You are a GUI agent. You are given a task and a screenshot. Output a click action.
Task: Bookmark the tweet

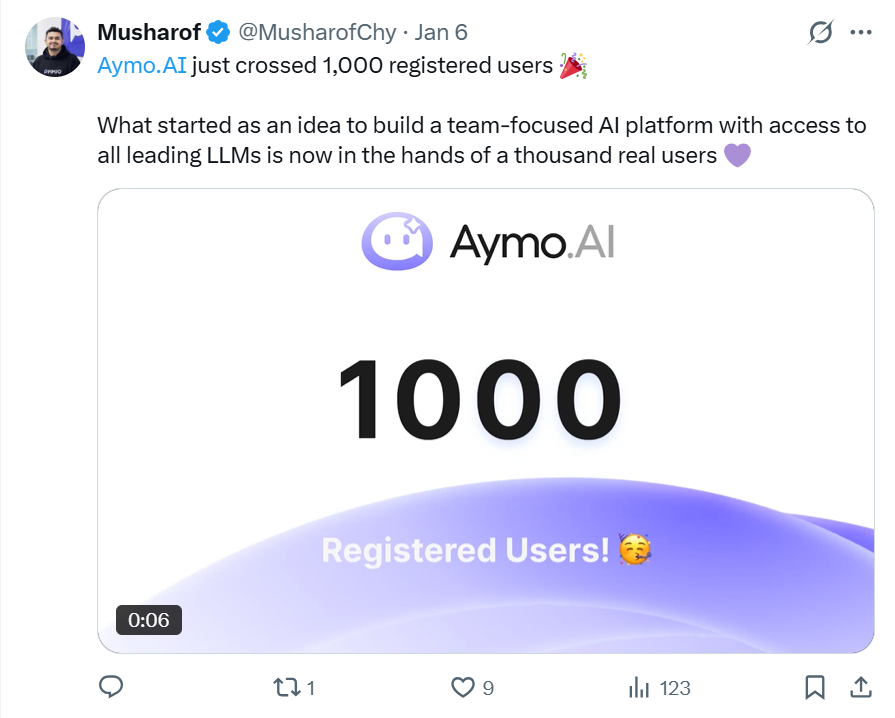pyautogui.click(x=816, y=687)
